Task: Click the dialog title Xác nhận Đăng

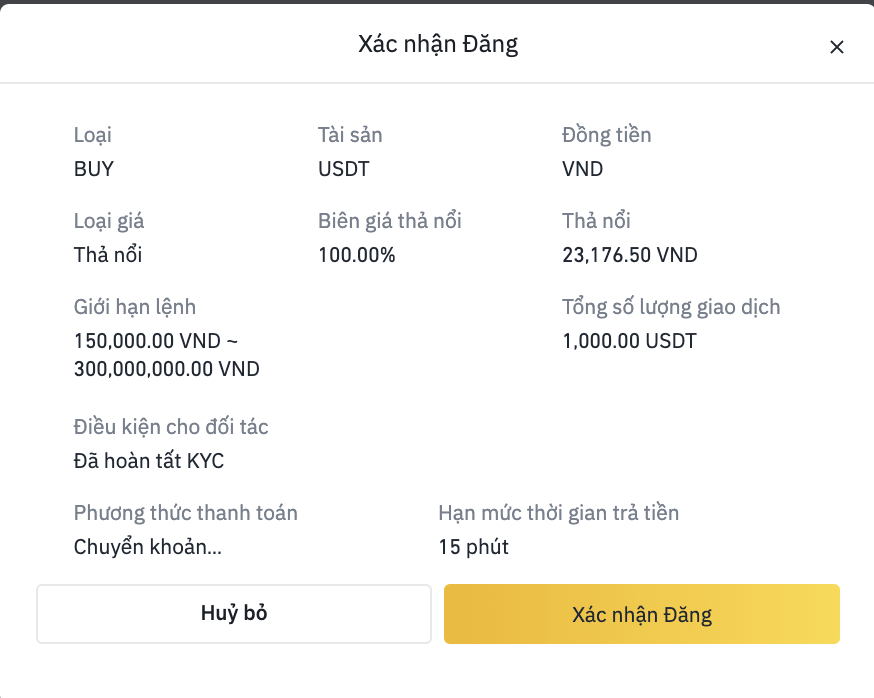Action: coord(438,45)
